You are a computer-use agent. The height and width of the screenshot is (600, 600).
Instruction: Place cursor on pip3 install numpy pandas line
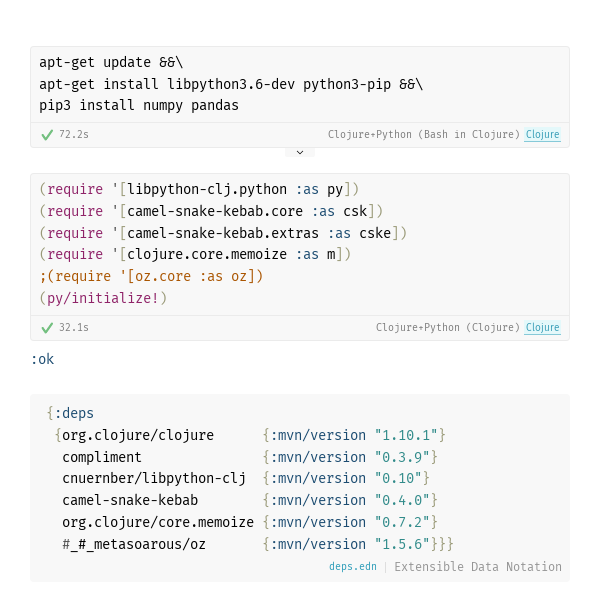[x=139, y=106]
